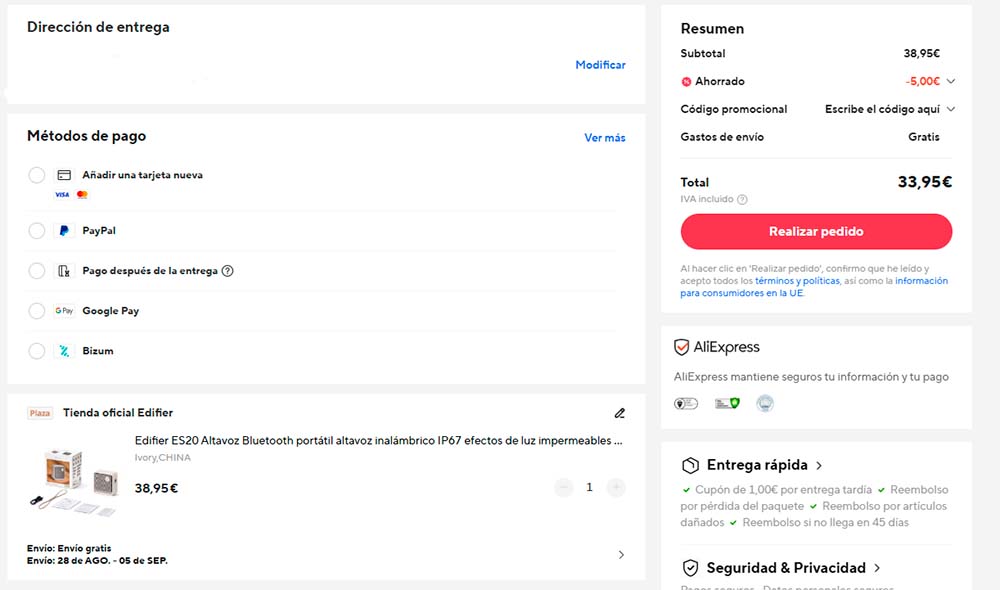Image resolution: width=1000 pixels, height=590 pixels.
Task: Click the round blue certification seal
Action: click(x=765, y=403)
